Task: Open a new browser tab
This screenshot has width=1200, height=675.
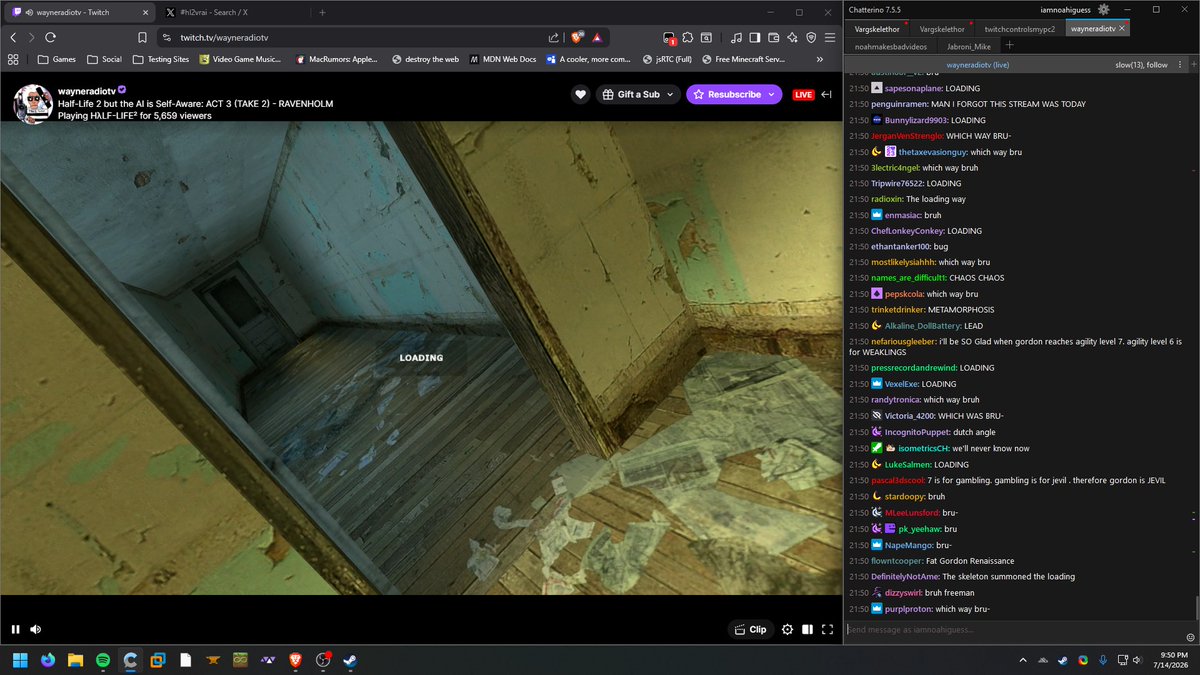Action: click(322, 12)
